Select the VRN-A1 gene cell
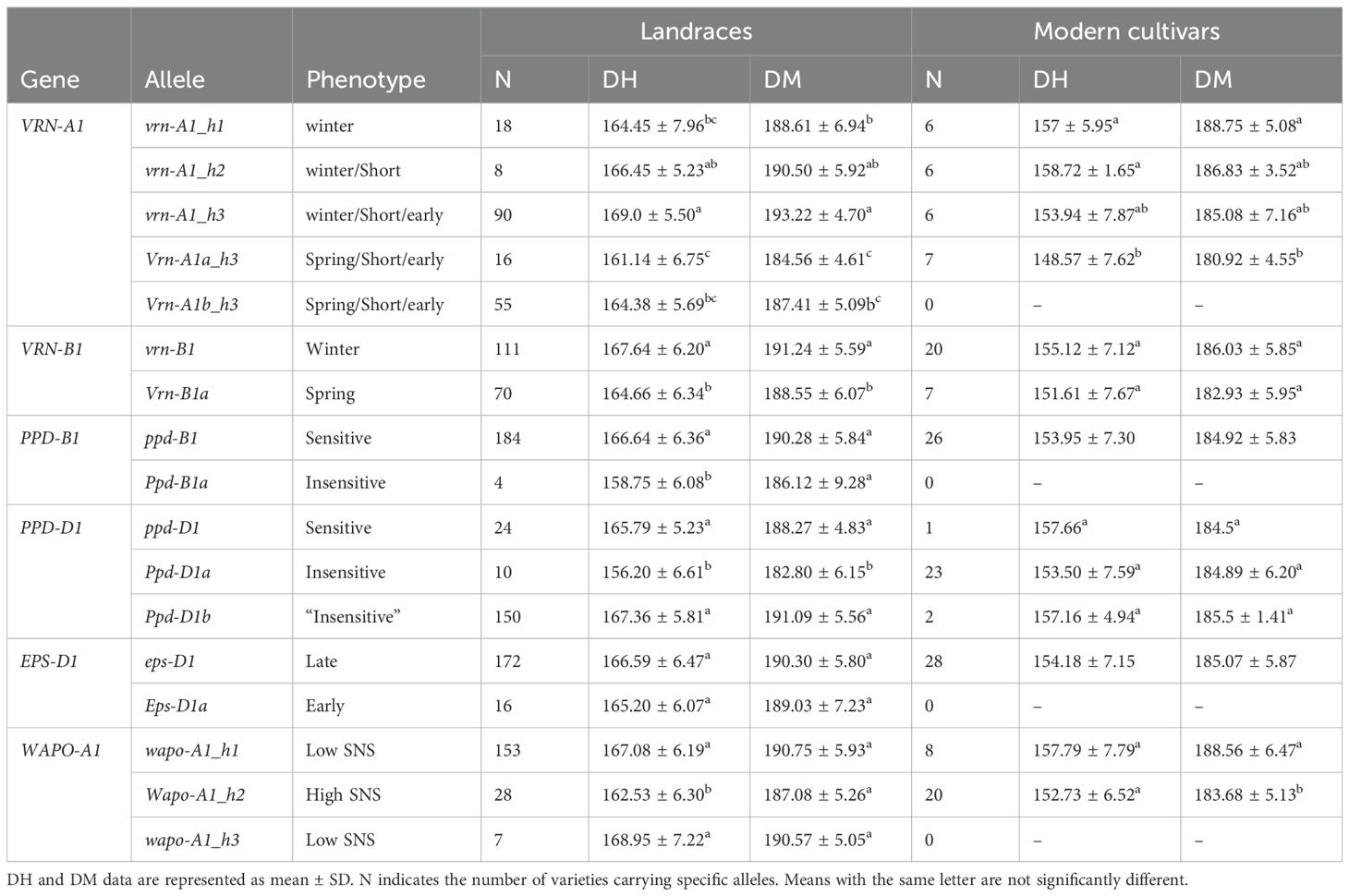 pyautogui.click(x=52, y=126)
